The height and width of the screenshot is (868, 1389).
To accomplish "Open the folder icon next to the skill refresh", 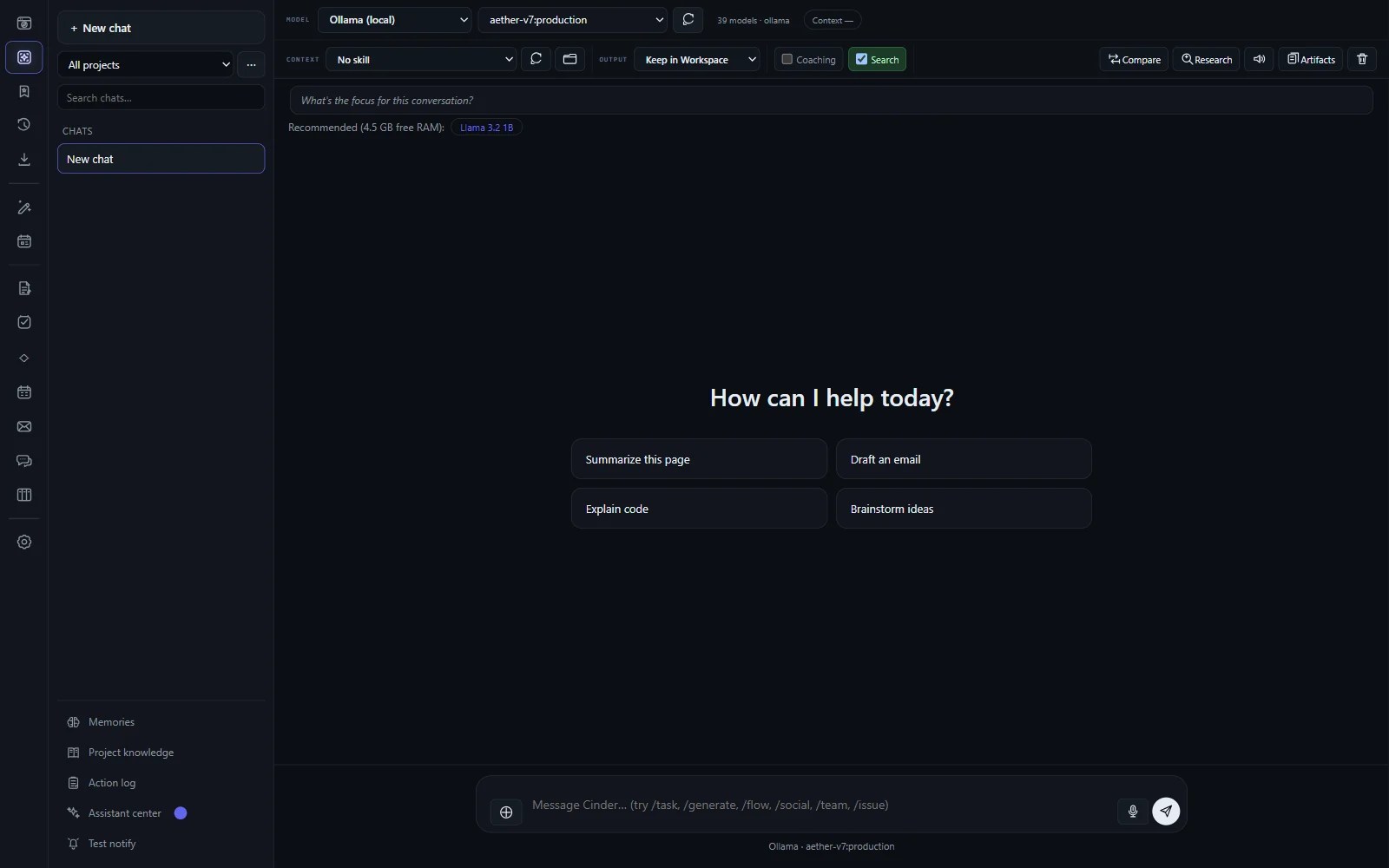I will point(569,59).
